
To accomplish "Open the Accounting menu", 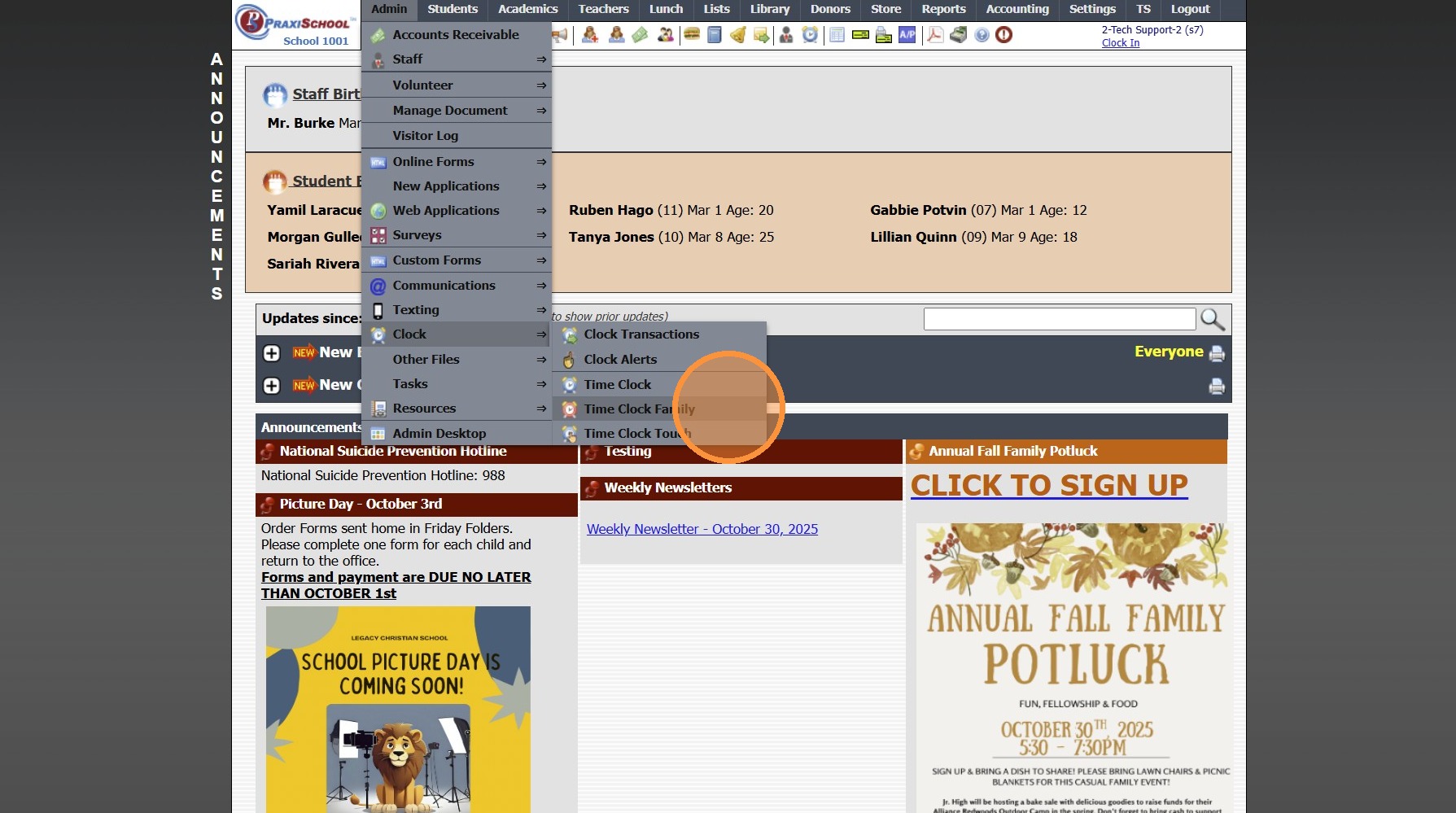I will click(1017, 9).
